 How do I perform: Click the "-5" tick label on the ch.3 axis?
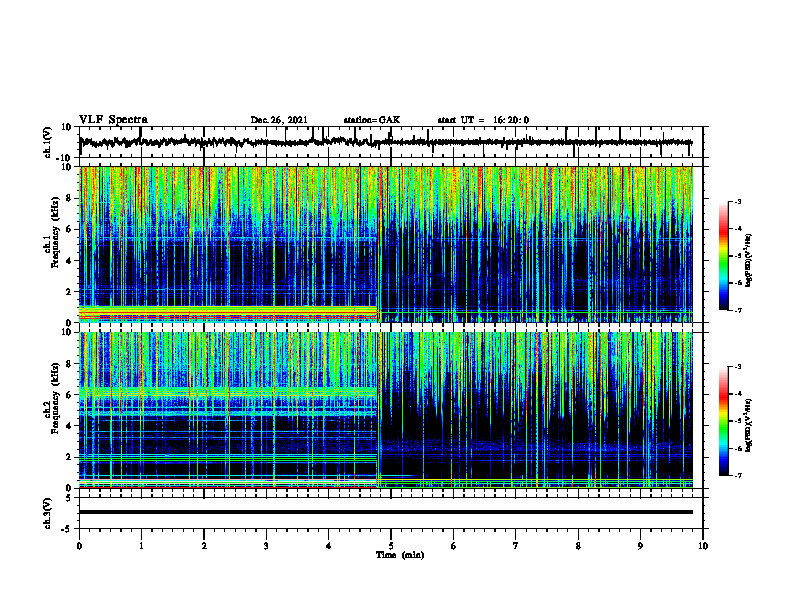coord(67,529)
